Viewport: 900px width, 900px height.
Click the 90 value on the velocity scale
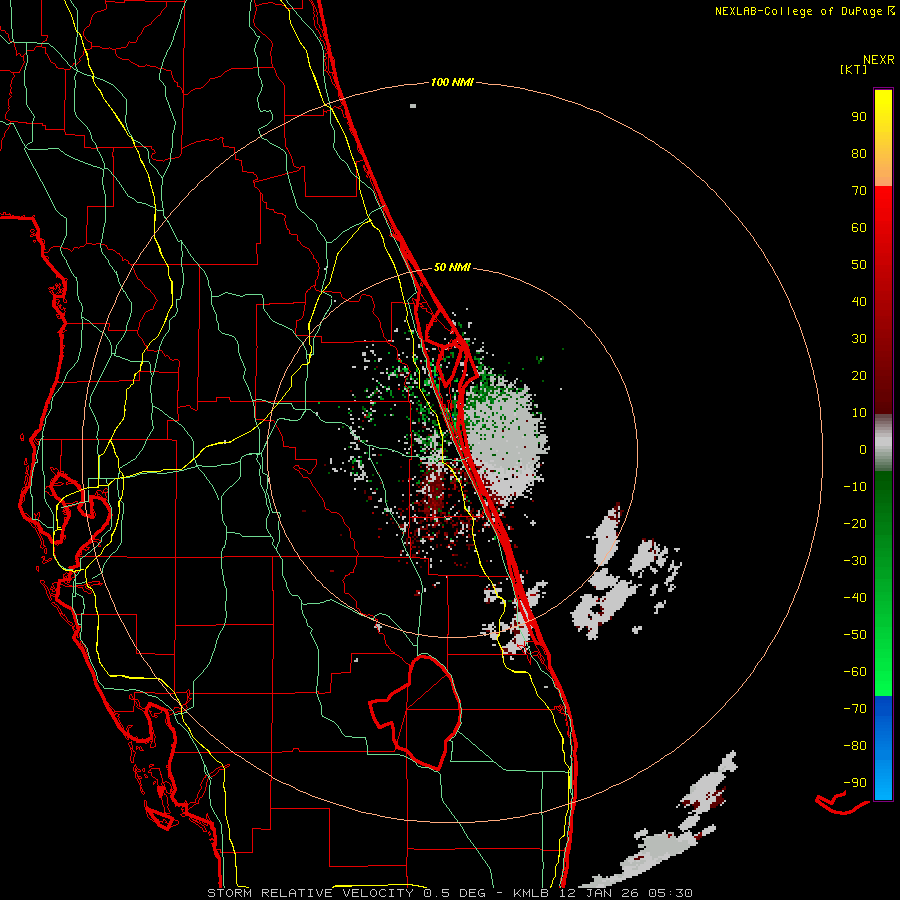859,117
